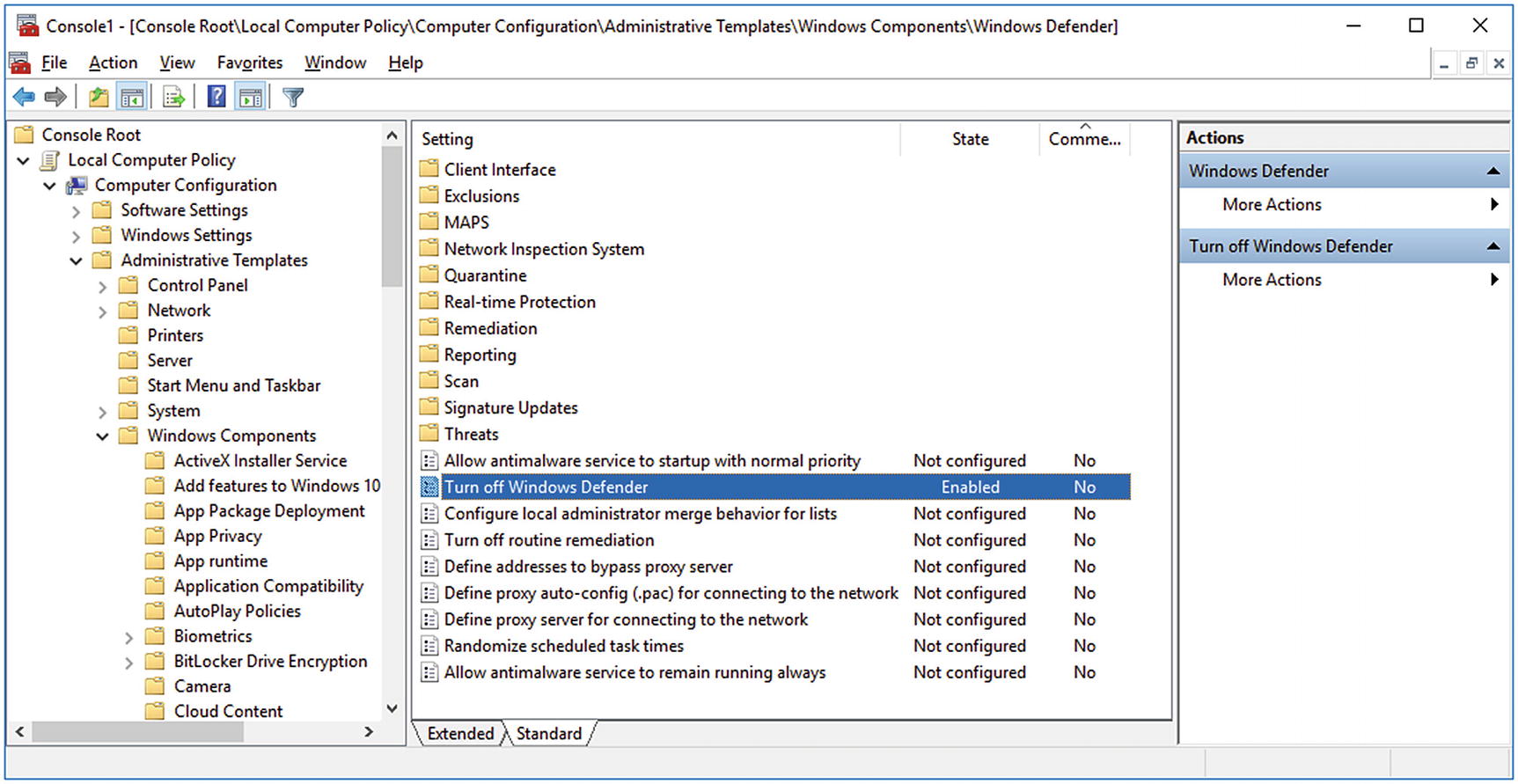Select Allow antimalware service to remain running always

pyautogui.click(x=634, y=672)
